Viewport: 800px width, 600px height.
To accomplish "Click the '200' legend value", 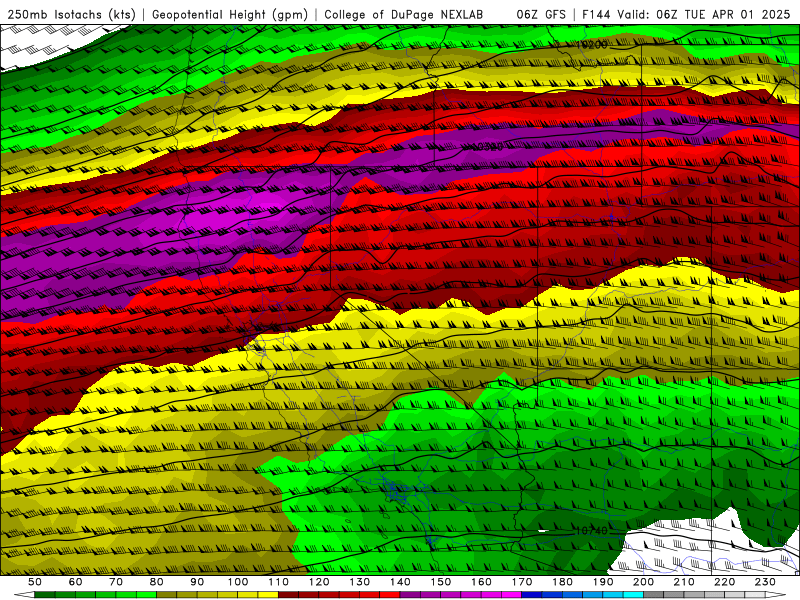I will click(x=643, y=582).
